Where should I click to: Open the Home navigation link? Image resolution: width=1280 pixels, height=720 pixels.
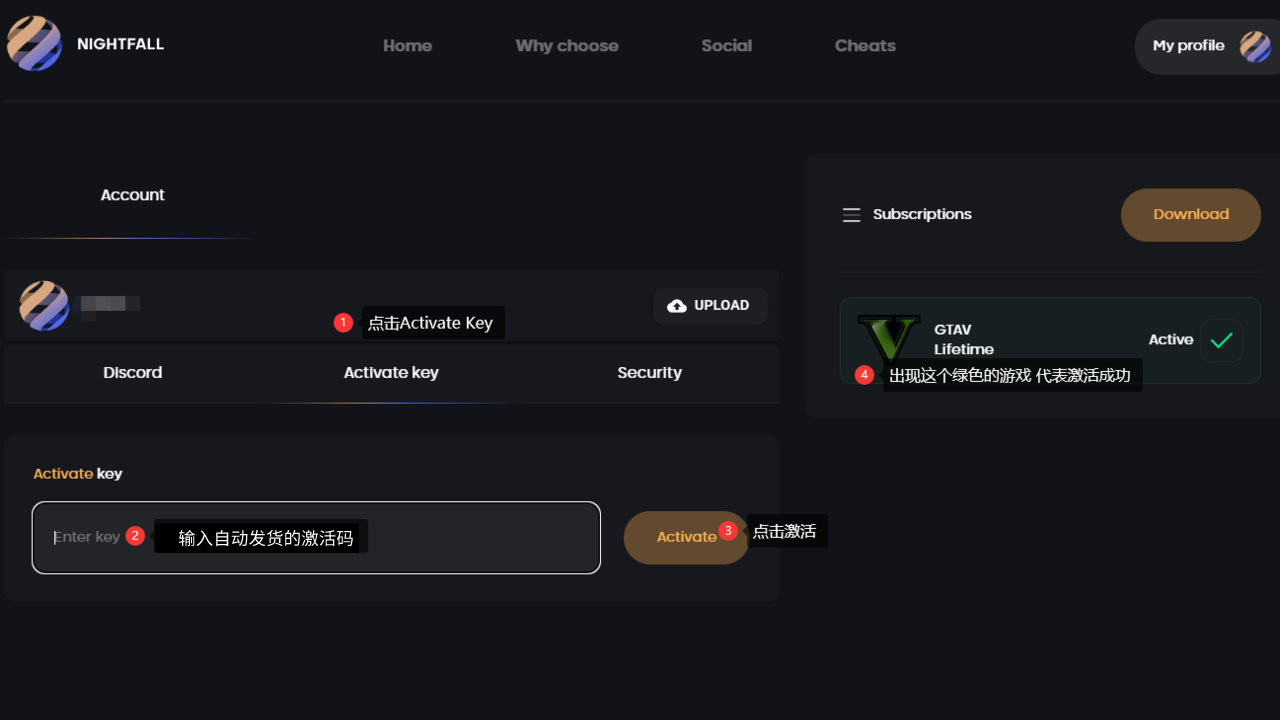tap(407, 46)
